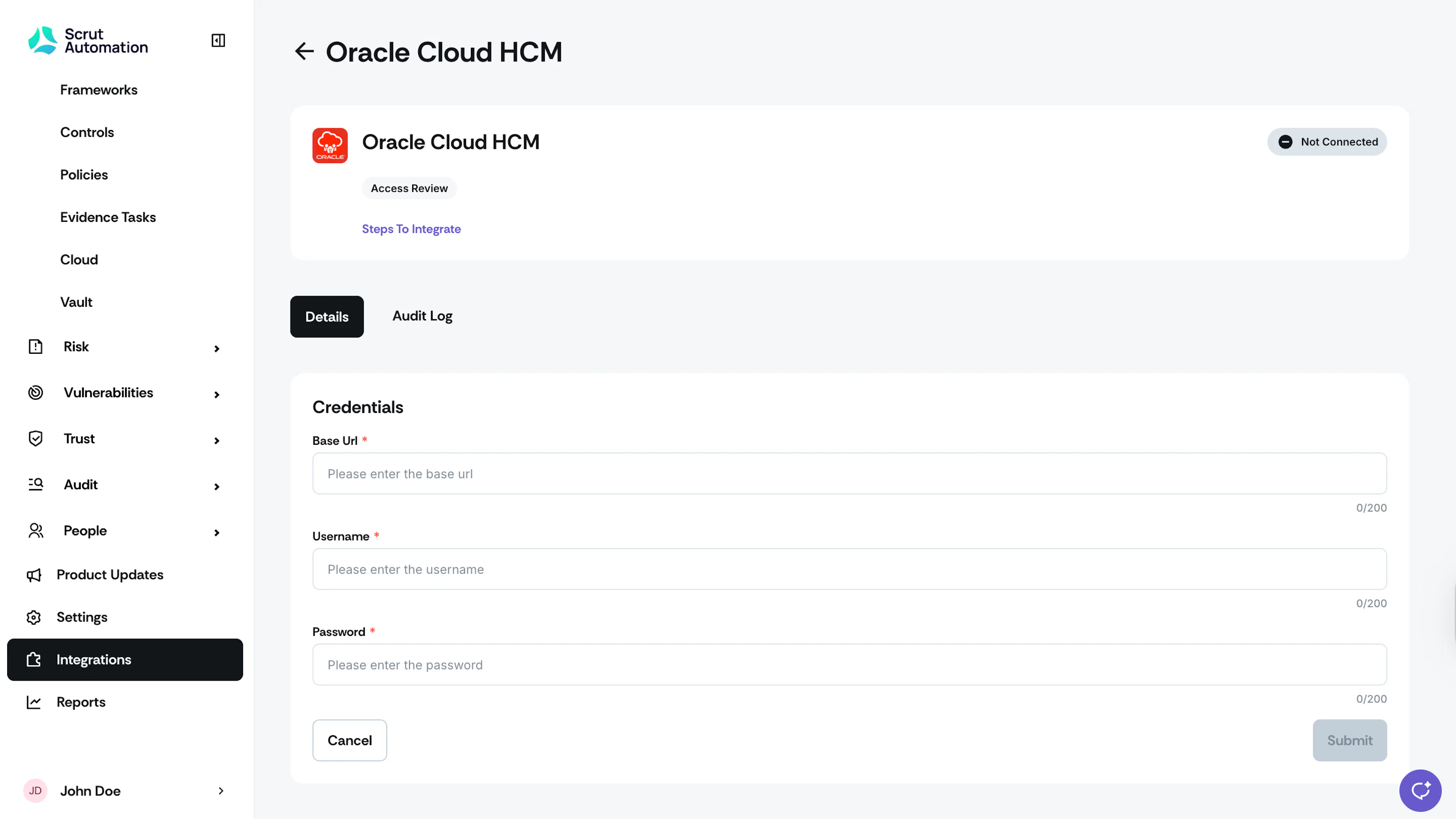1456x819 pixels.
Task: Collapse the sidebar with the panel icon
Action: pos(218,41)
